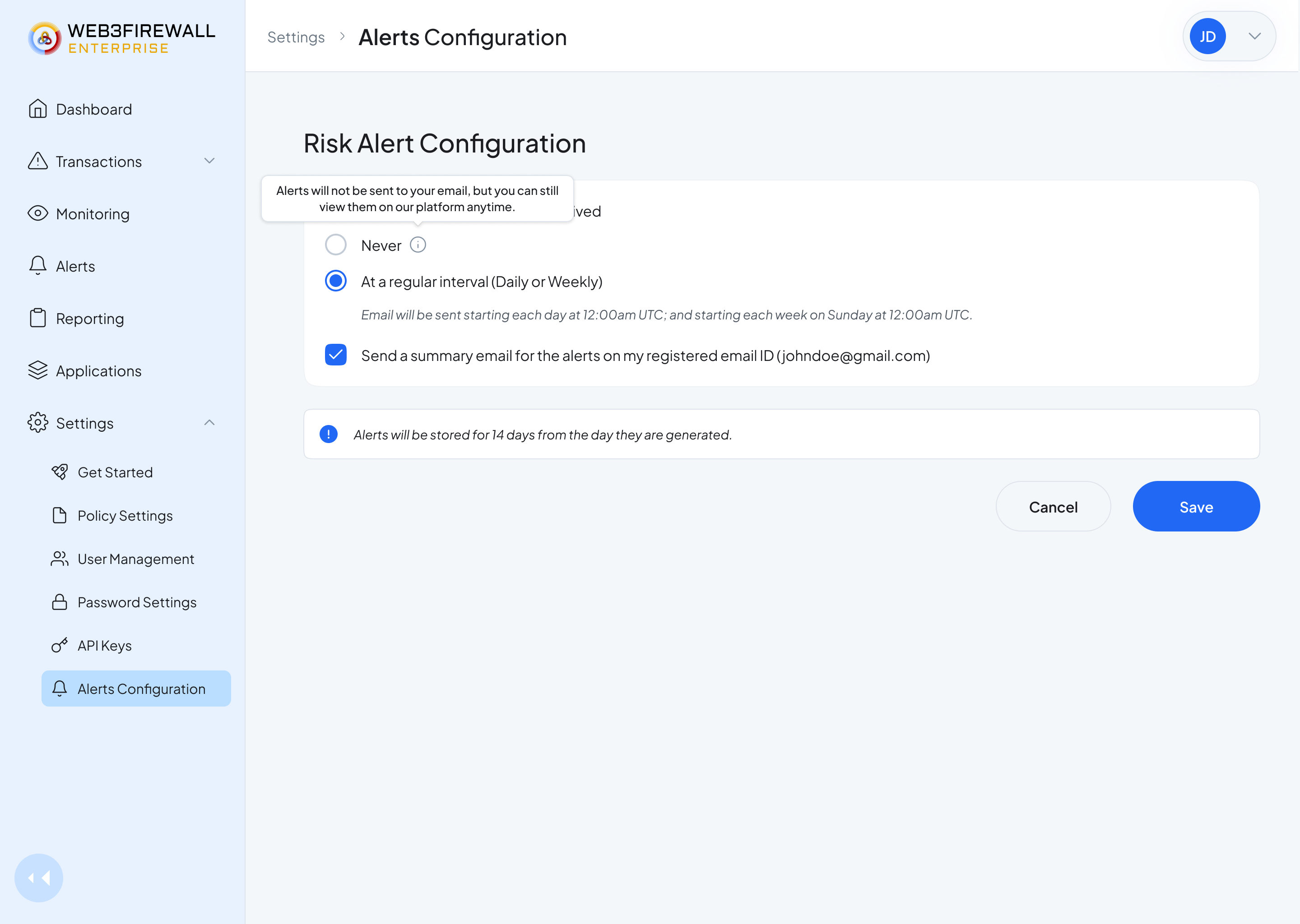Select Alerts Configuration in sidebar
Image resolution: width=1300 pixels, height=924 pixels.
coord(136,688)
